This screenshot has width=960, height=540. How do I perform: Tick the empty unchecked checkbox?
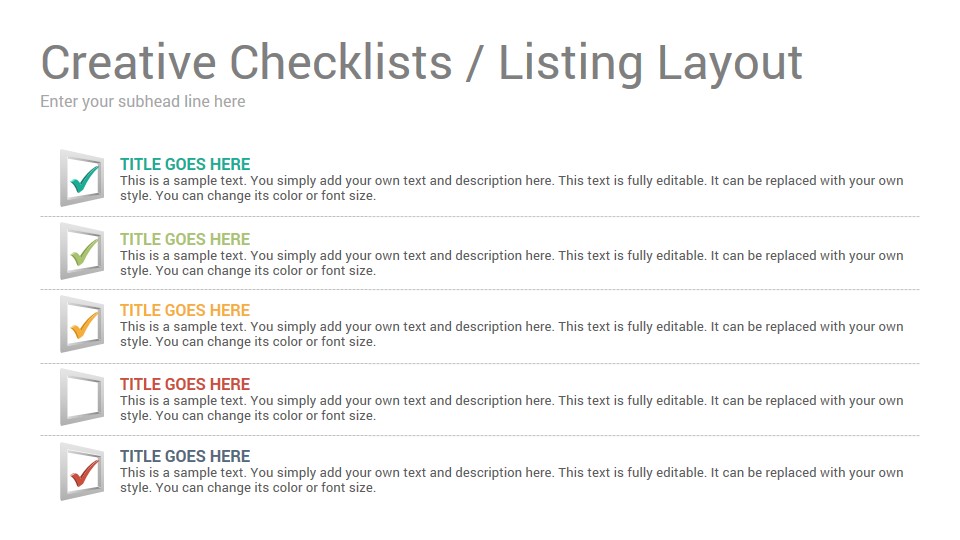point(82,397)
